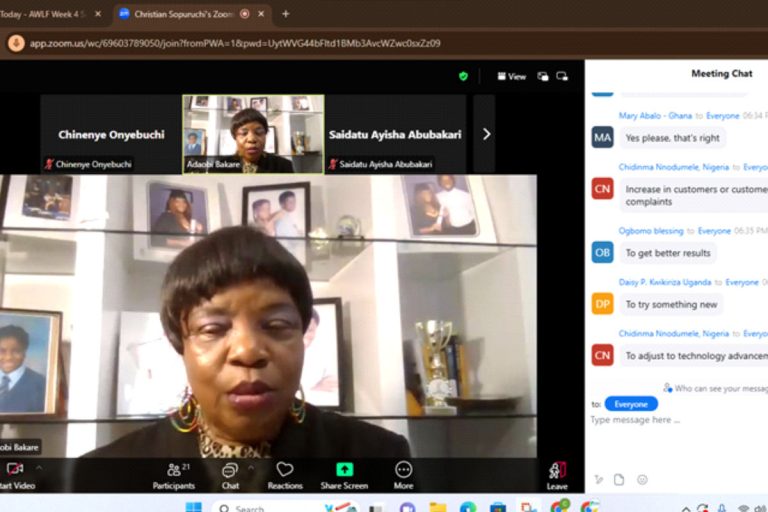Click the text formatting icon in chat

coord(598,479)
